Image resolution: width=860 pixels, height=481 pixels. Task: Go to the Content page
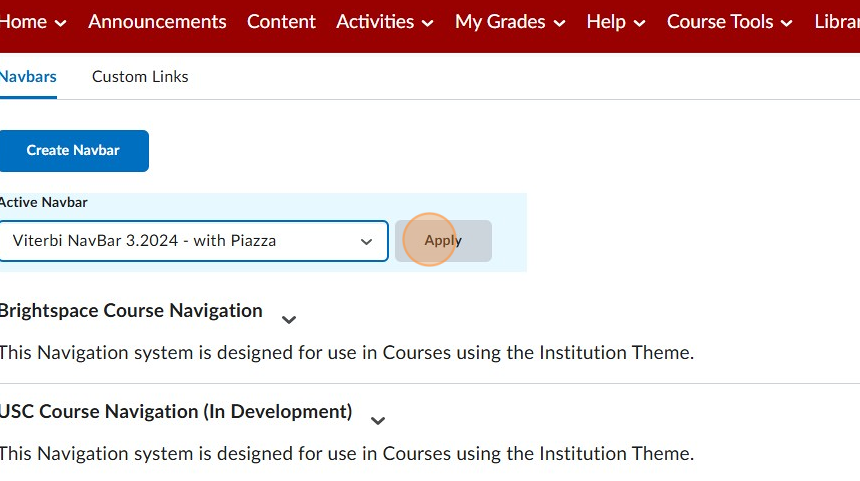[x=281, y=21]
